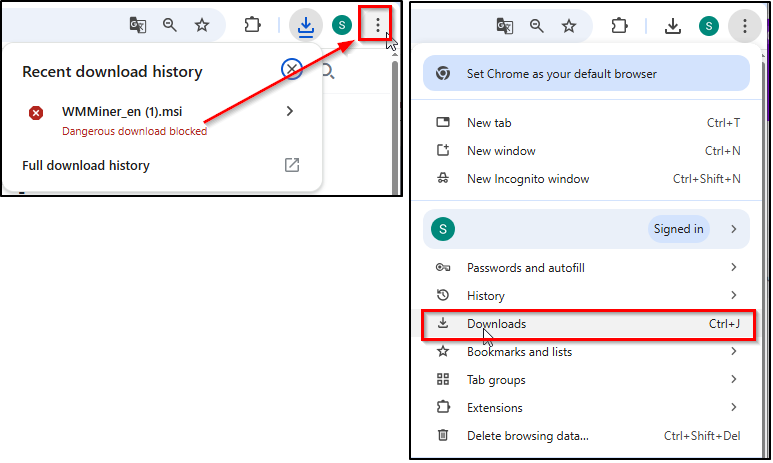The image size is (773, 463).
Task: Click the key icon beside Passwords and autofill
Action: [x=443, y=267]
